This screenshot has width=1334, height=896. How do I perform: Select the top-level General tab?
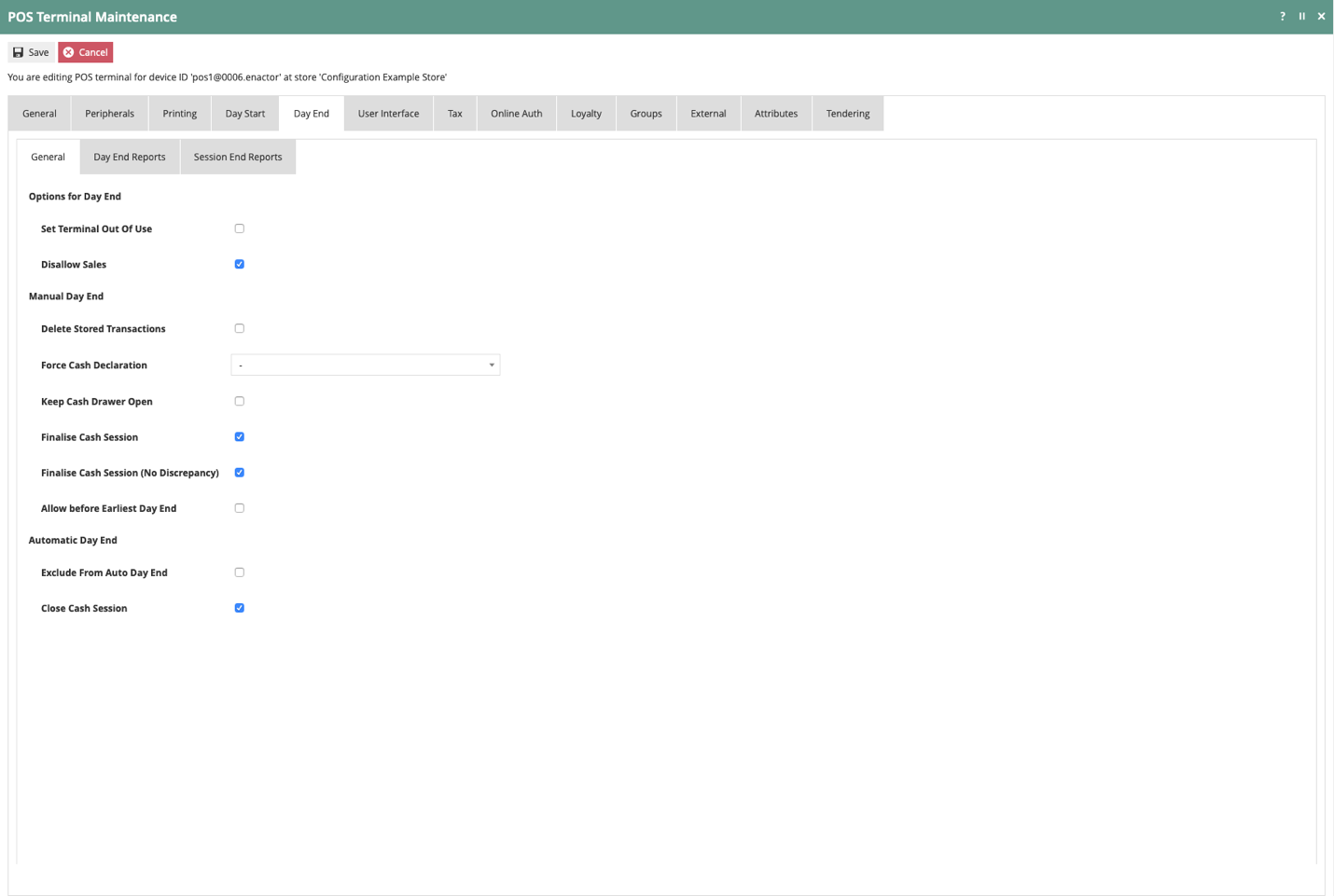pyautogui.click(x=39, y=114)
